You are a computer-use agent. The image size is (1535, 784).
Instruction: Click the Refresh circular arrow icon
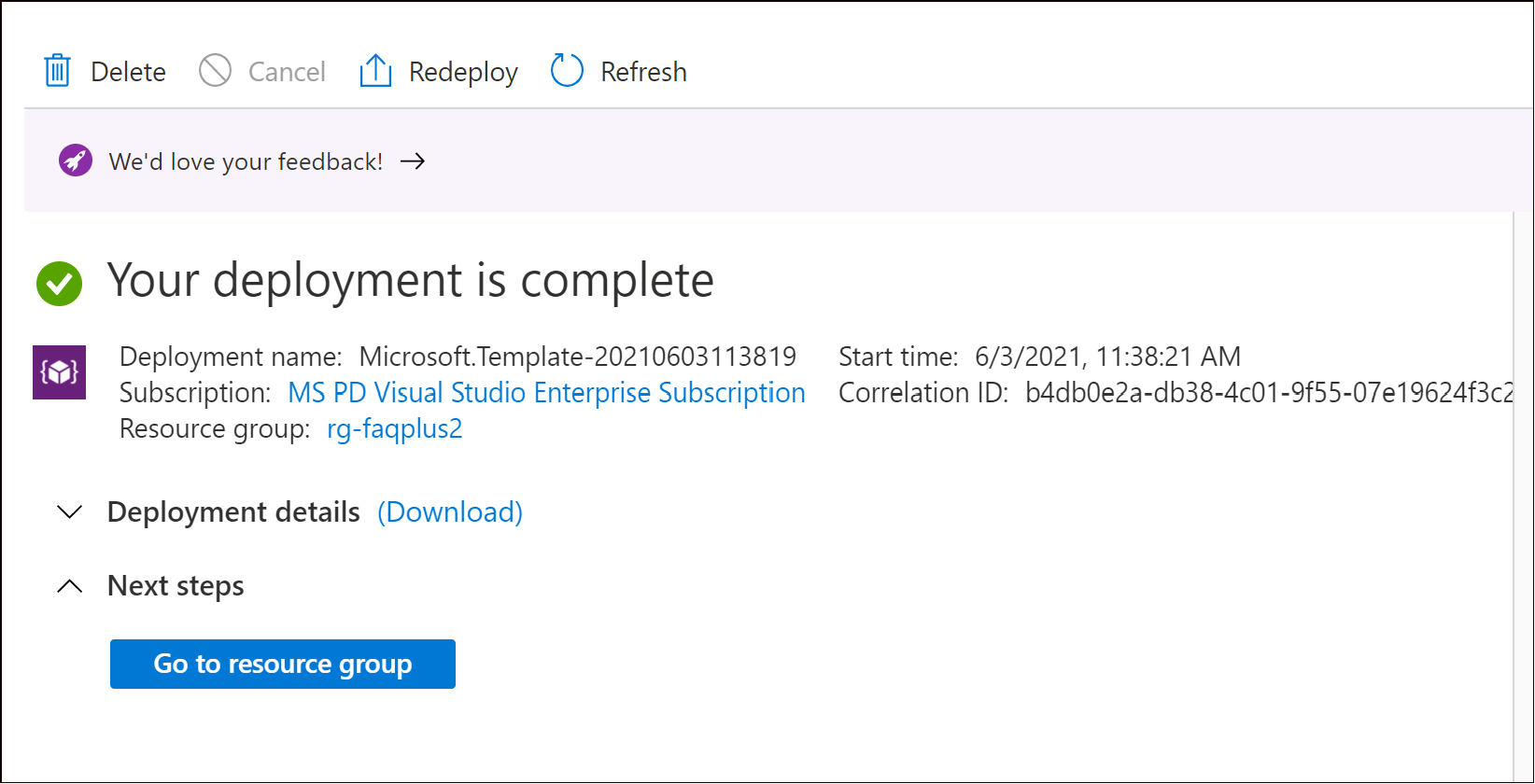point(567,70)
